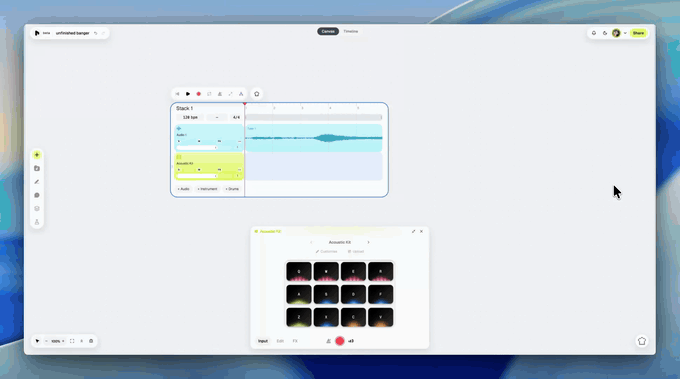The width and height of the screenshot is (680, 379).
Task: Open the files icon in left sidebar
Action: [37, 168]
